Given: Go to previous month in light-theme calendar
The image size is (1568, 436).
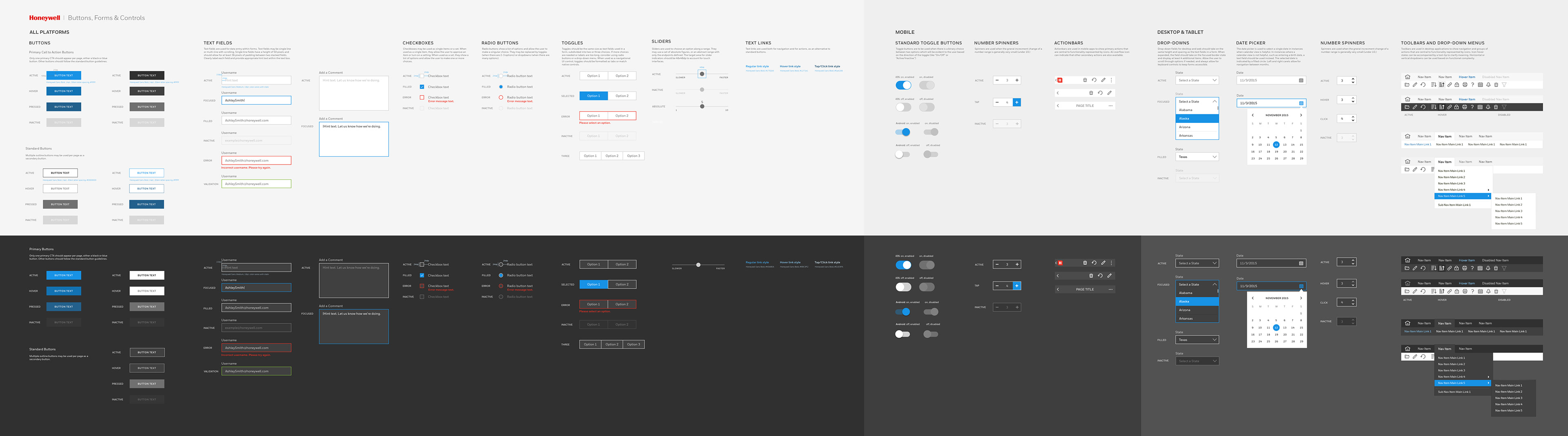Looking at the screenshot, I should 1253,116.
